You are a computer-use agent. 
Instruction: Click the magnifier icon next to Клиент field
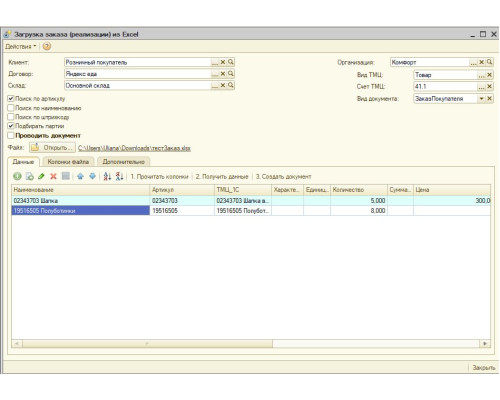[231, 62]
